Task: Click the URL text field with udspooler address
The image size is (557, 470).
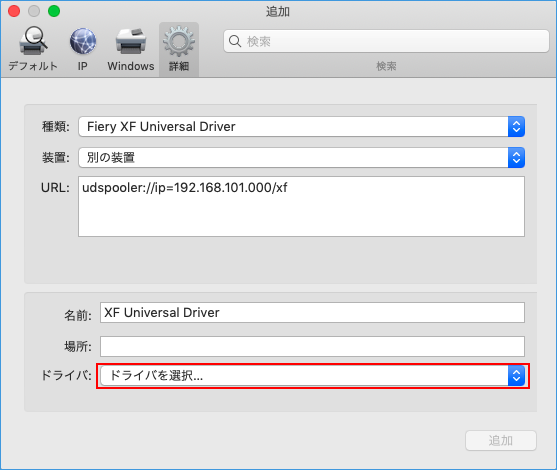Action: [301, 206]
